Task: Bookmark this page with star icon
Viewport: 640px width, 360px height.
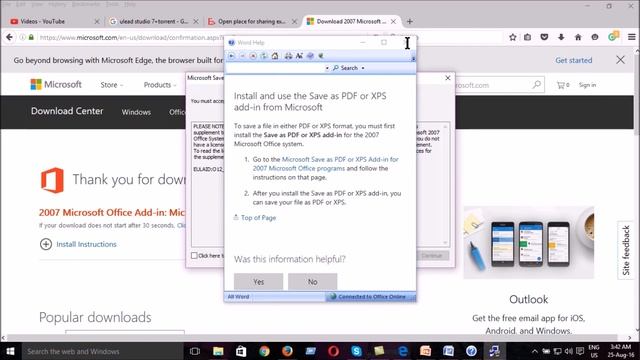Action: click(513, 37)
